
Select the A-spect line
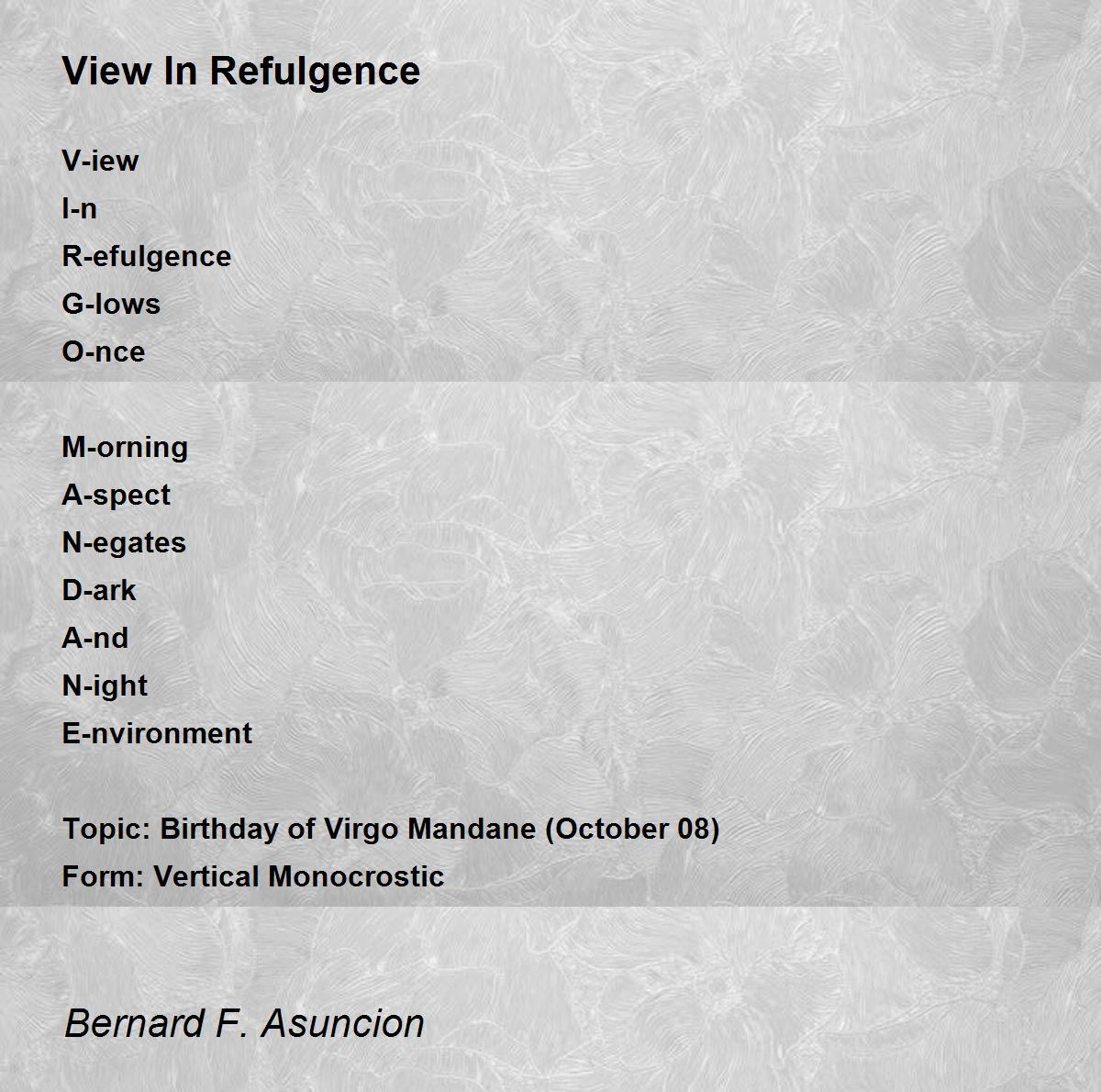click(x=117, y=496)
